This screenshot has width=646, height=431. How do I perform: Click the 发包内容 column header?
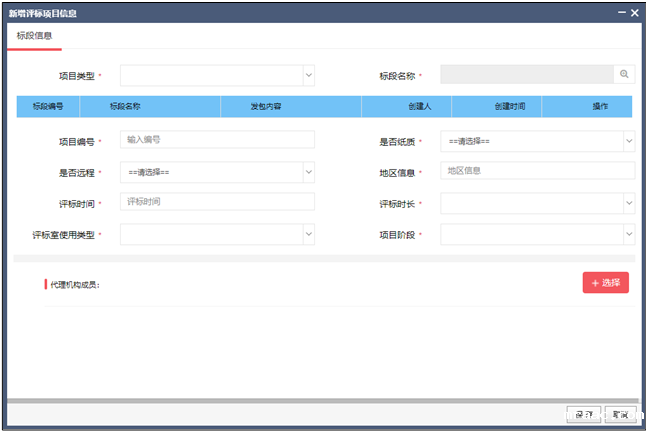266,106
